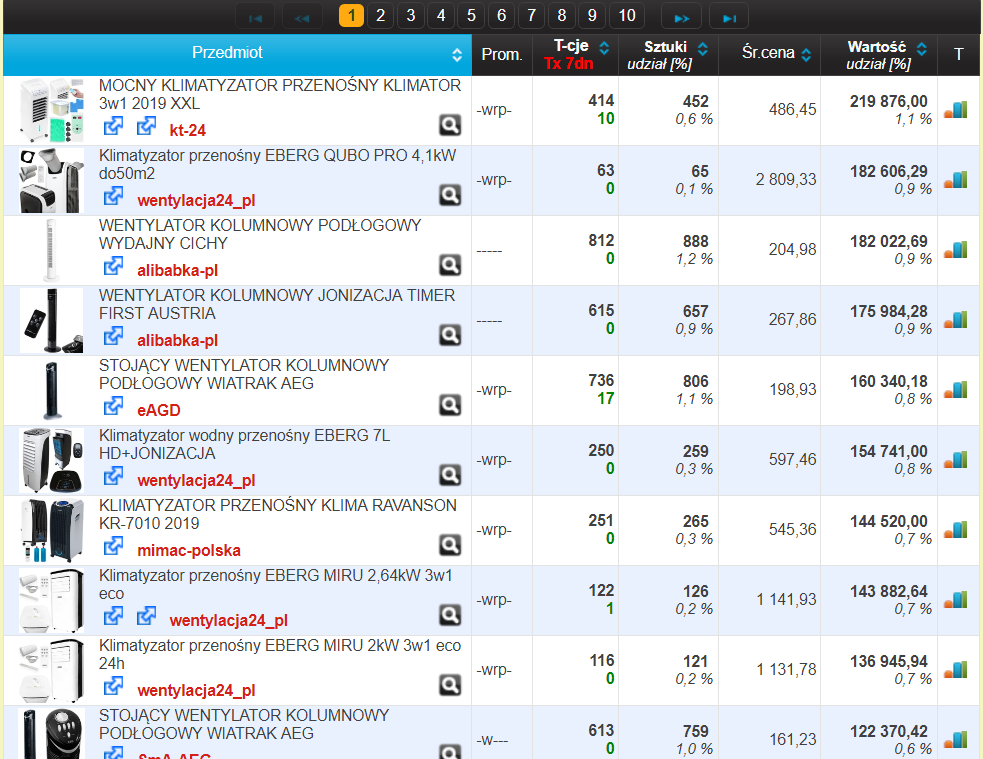Show trend chart for 136 945,94 row
Screen dimensions: 983x759
tap(955, 670)
